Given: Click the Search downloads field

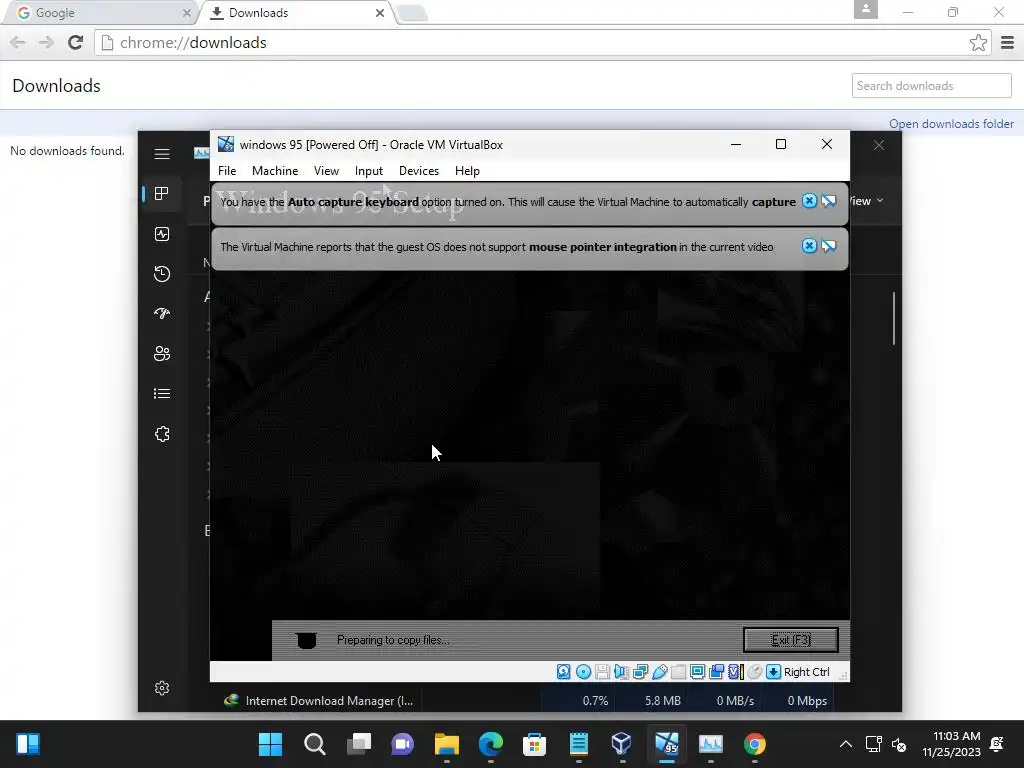Looking at the screenshot, I should click(x=931, y=86).
